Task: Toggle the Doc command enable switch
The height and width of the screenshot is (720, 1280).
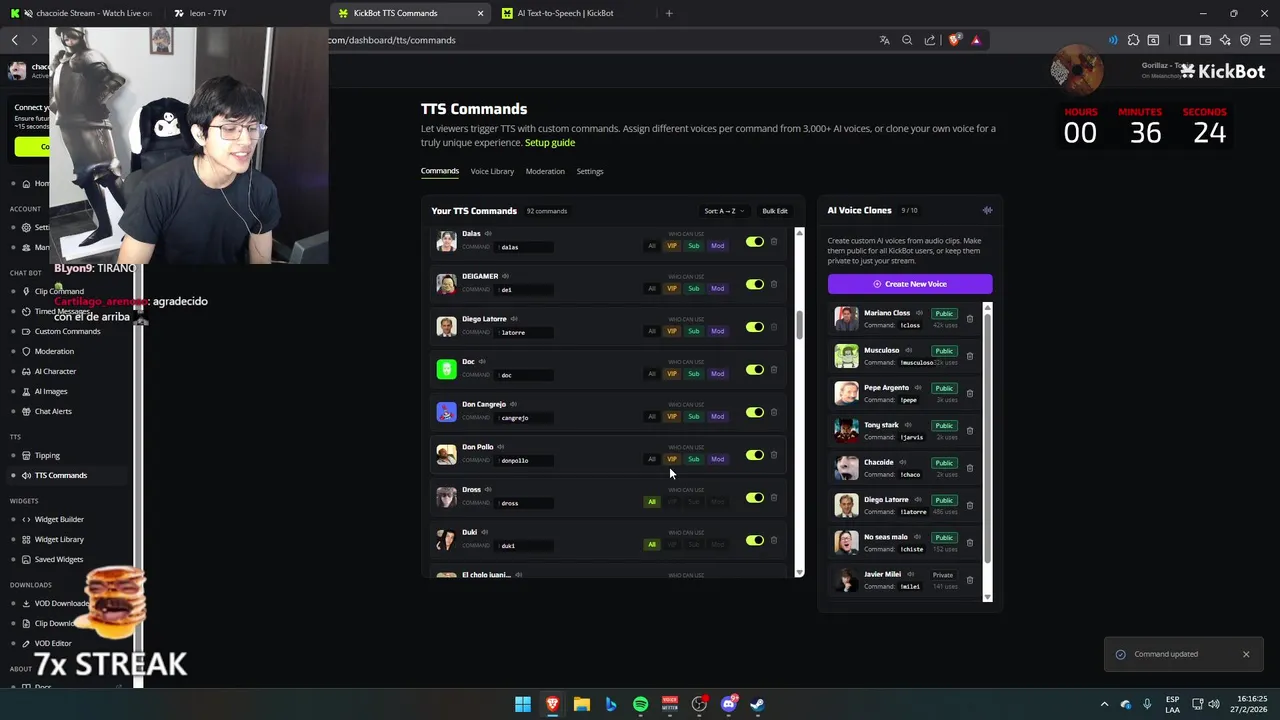Action: click(x=754, y=370)
